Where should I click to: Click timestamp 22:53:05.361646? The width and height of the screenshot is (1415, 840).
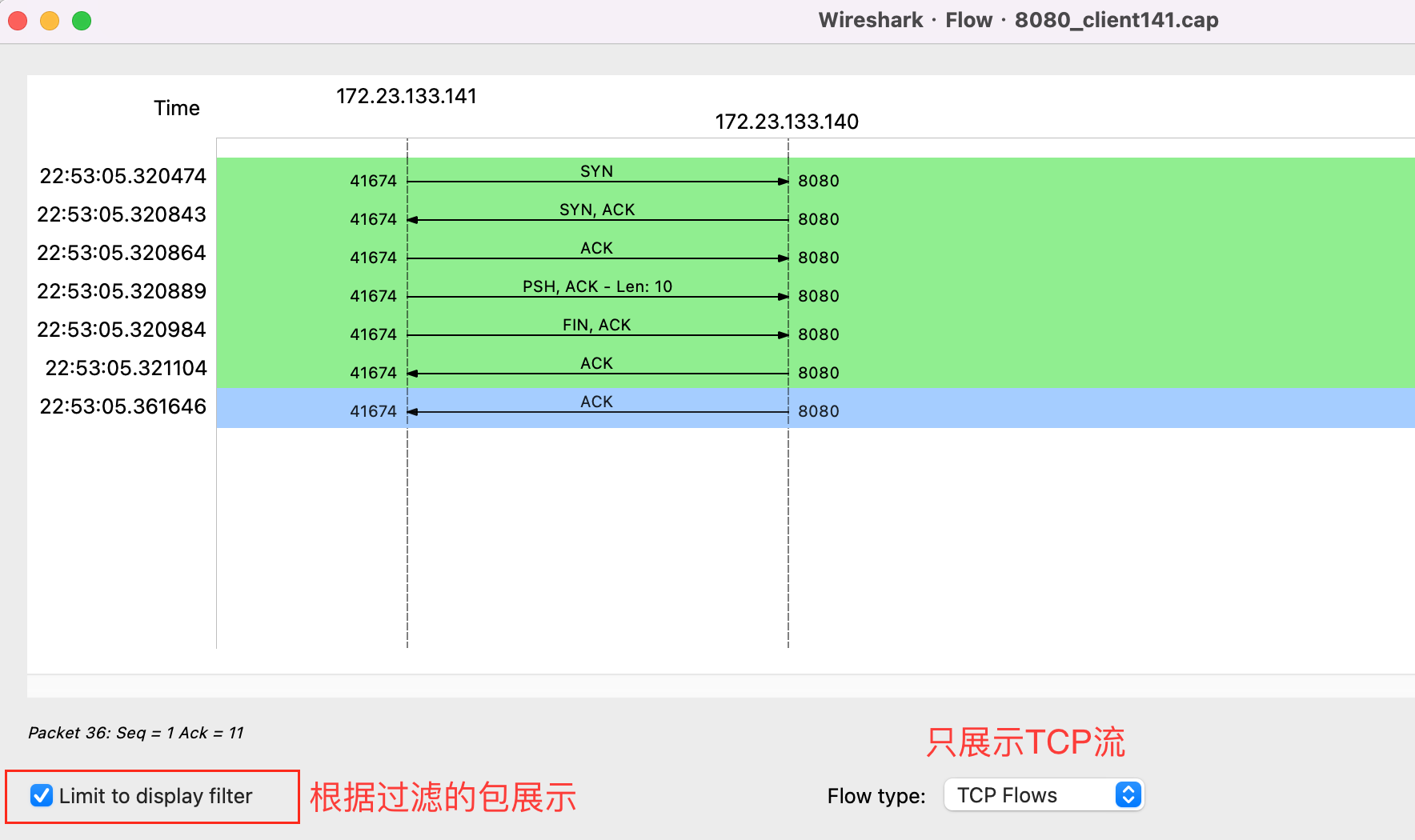point(123,406)
